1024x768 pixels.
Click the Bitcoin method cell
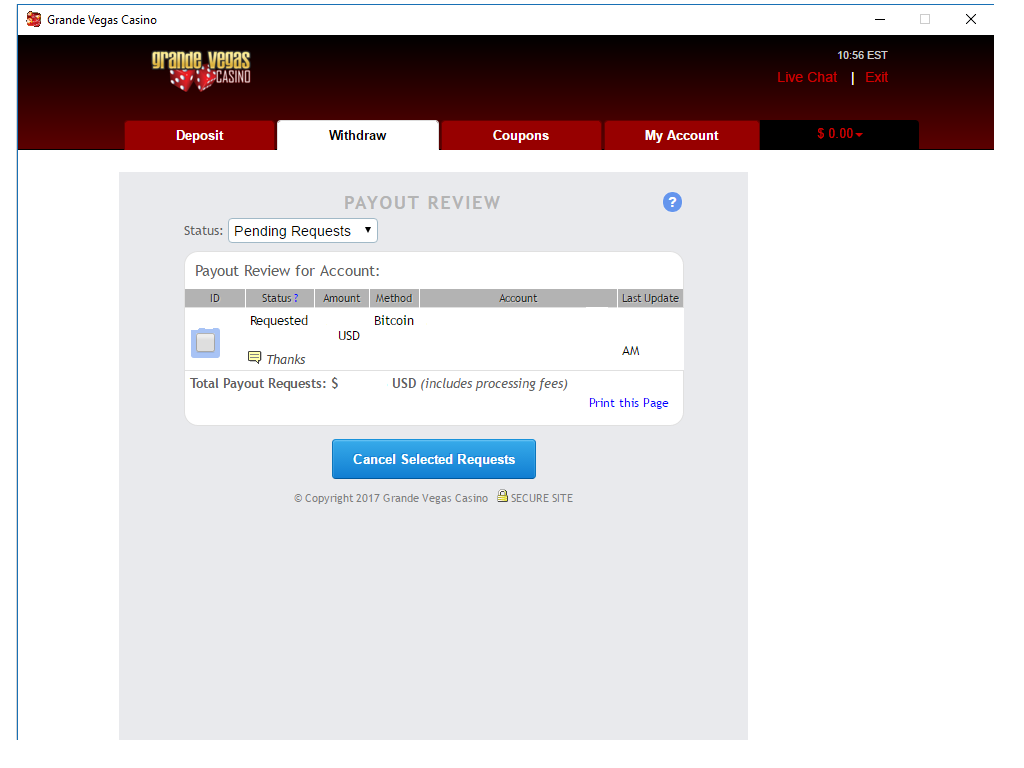coord(394,321)
